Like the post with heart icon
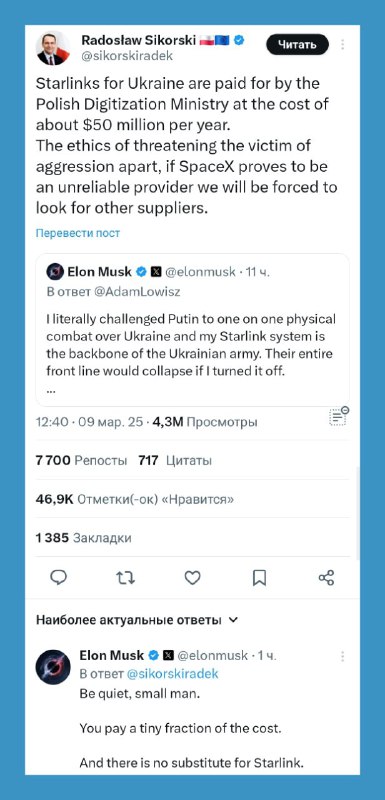 (192, 578)
